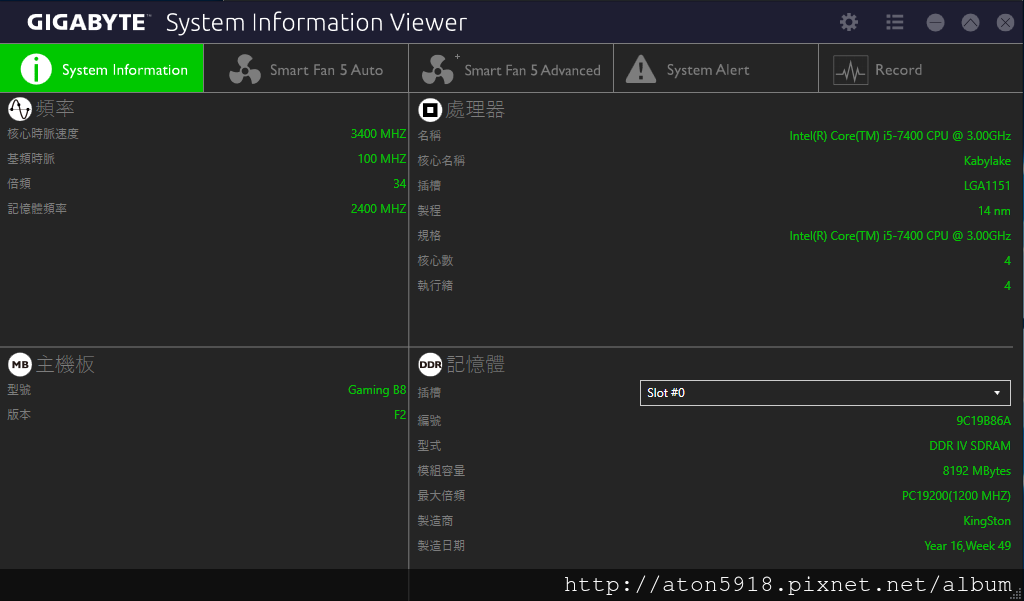Click the MB icon beside 主機板

[20, 364]
